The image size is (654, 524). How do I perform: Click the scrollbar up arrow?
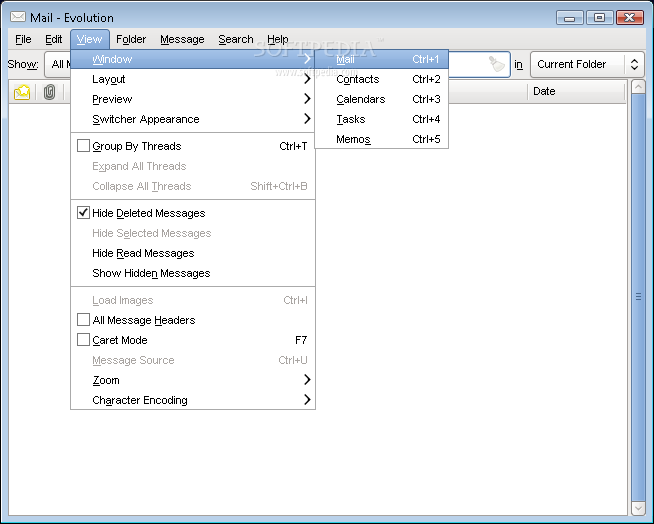tap(638, 87)
